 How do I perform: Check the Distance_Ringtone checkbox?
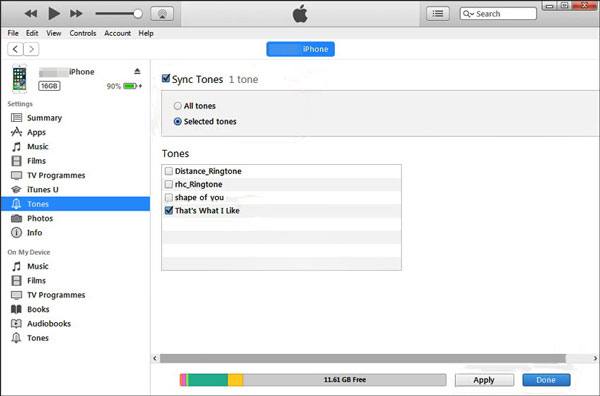pyautogui.click(x=169, y=171)
